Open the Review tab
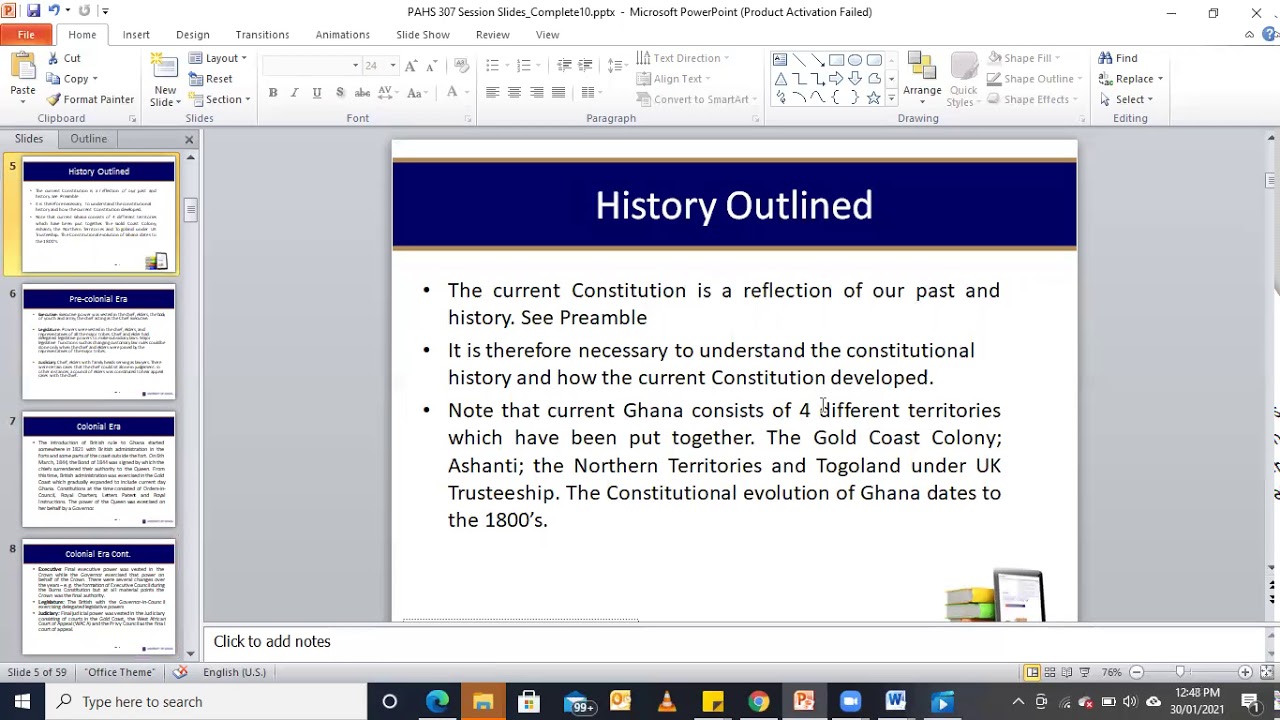The image size is (1280, 720). (492, 35)
